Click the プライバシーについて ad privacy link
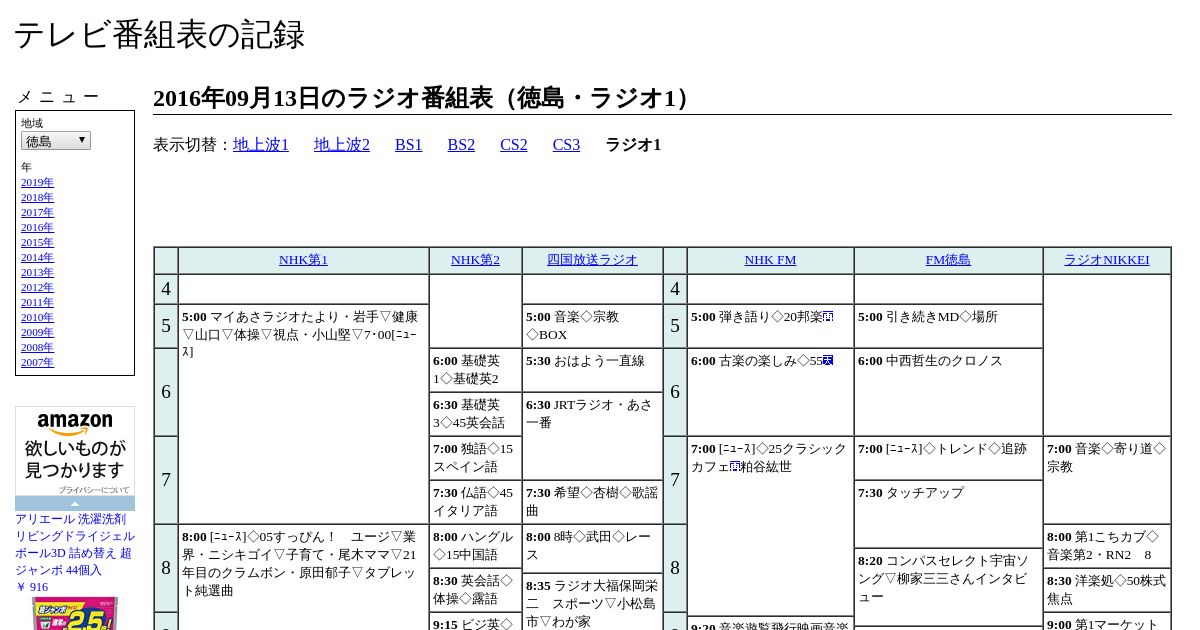Viewport: 1200px width, 630px height. [x=93, y=490]
